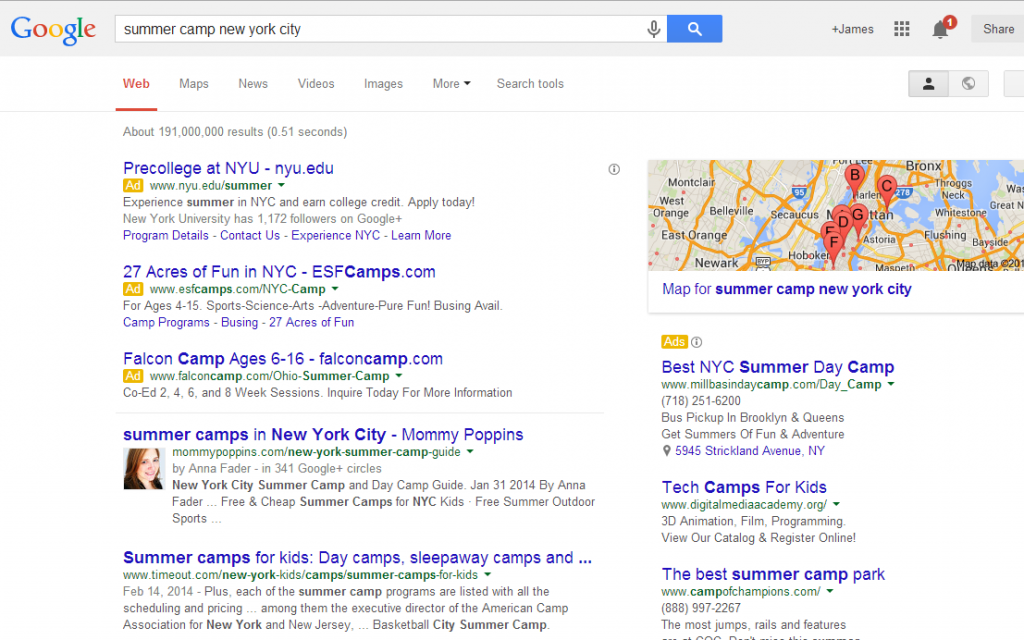This screenshot has width=1024, height=640.
Task: Open Tech Camps For Kids ad
Action: coord(744,487)
